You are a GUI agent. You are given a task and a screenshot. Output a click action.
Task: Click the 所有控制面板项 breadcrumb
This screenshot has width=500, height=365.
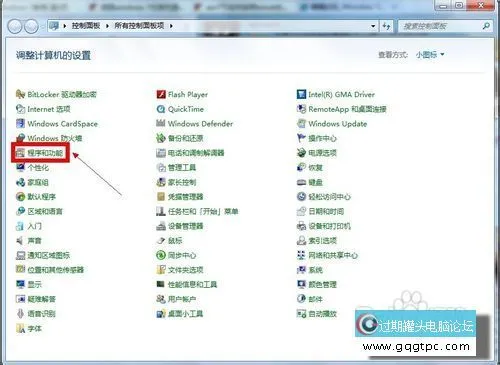pos(139,26)
